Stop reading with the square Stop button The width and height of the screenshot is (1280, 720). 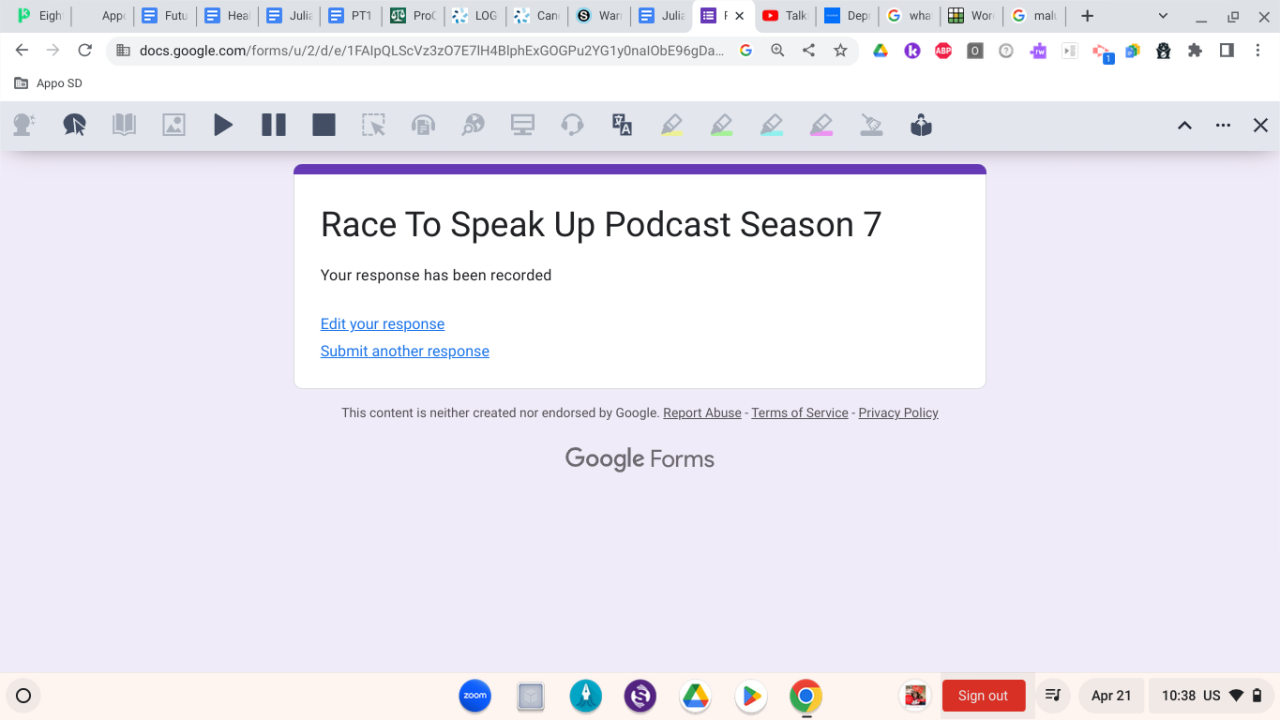point(323,125)
